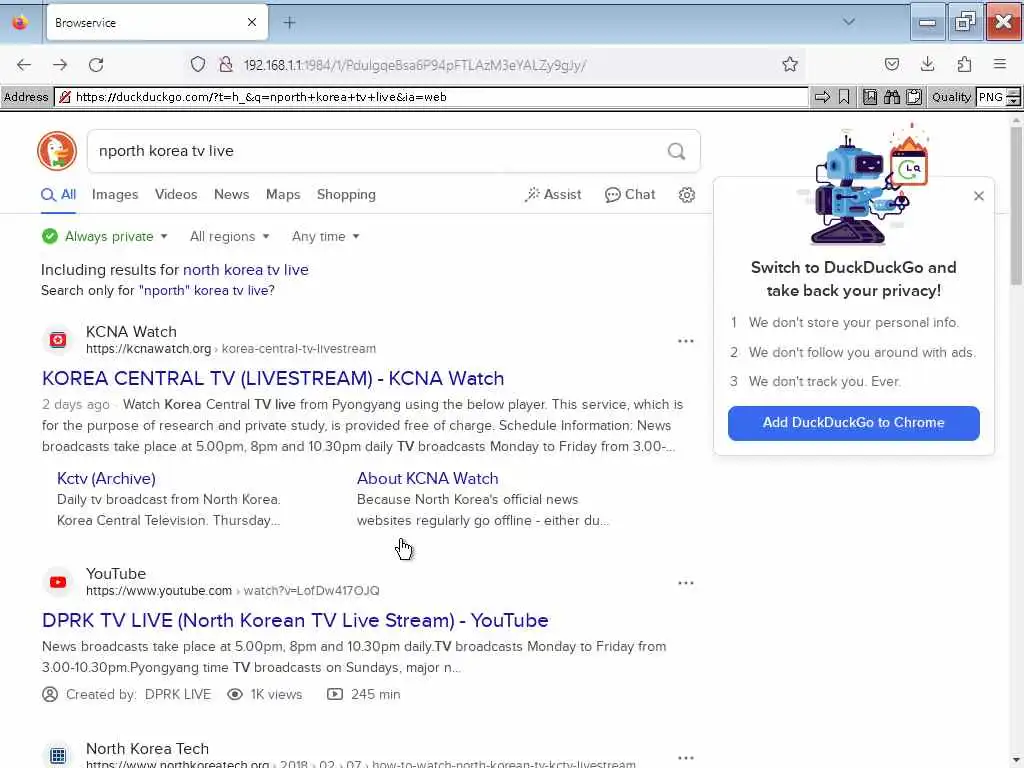Screen dimensions: 1024x768
Task: Expand the Always private dropdown
Action: pos(104,236)
